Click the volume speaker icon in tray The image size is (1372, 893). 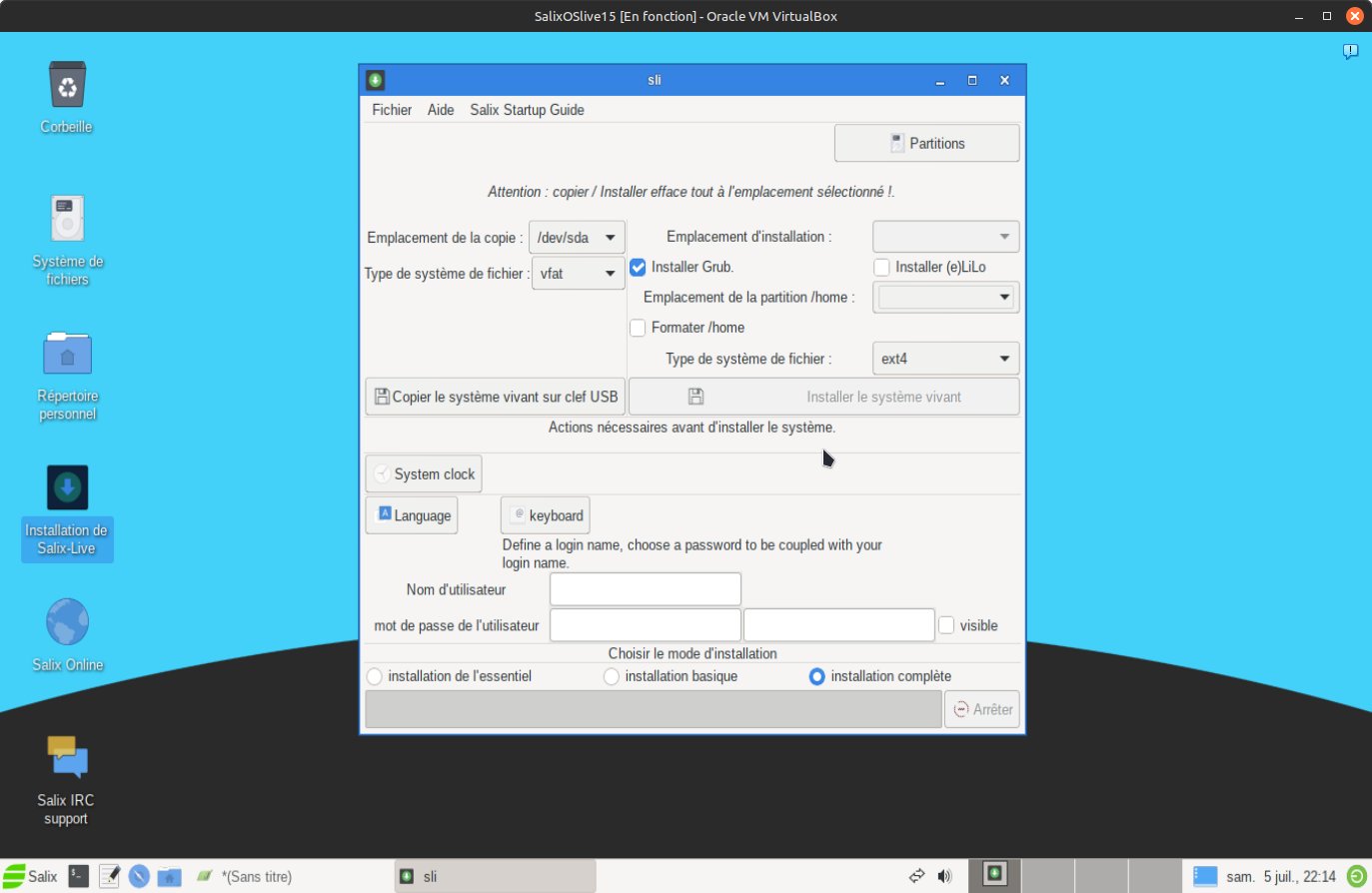[944, 876]
